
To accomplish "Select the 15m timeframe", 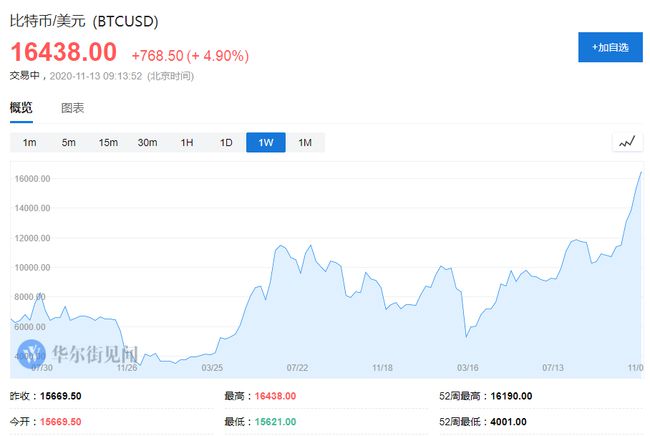I will [x=108, y=143].
